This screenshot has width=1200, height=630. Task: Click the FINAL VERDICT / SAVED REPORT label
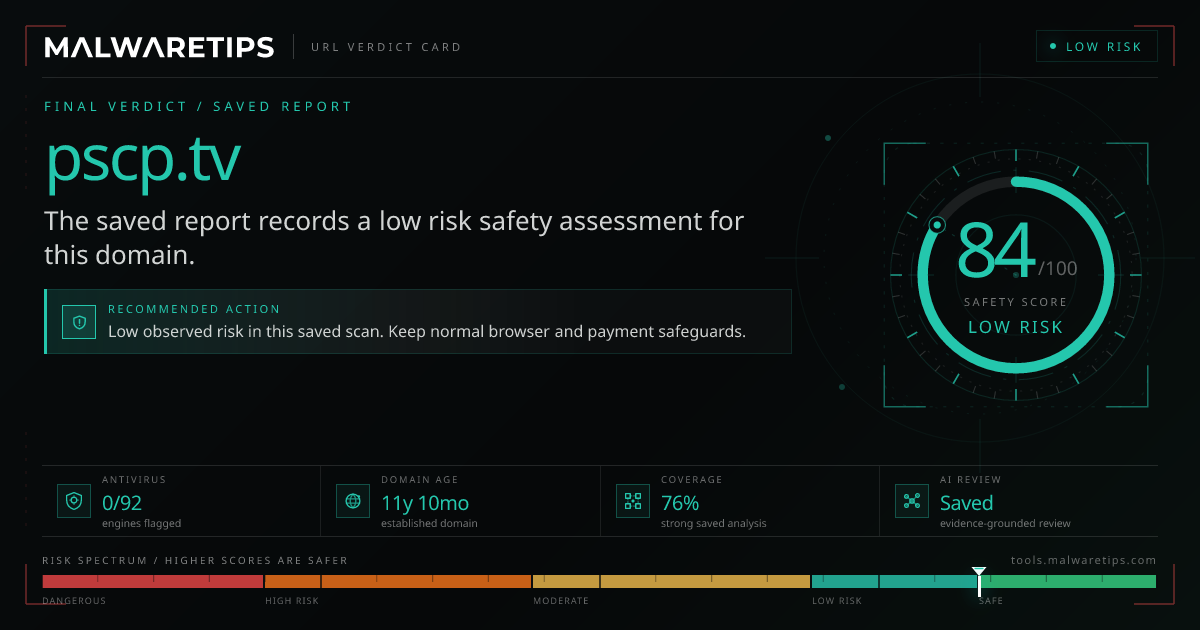click(x=198, y=106)
